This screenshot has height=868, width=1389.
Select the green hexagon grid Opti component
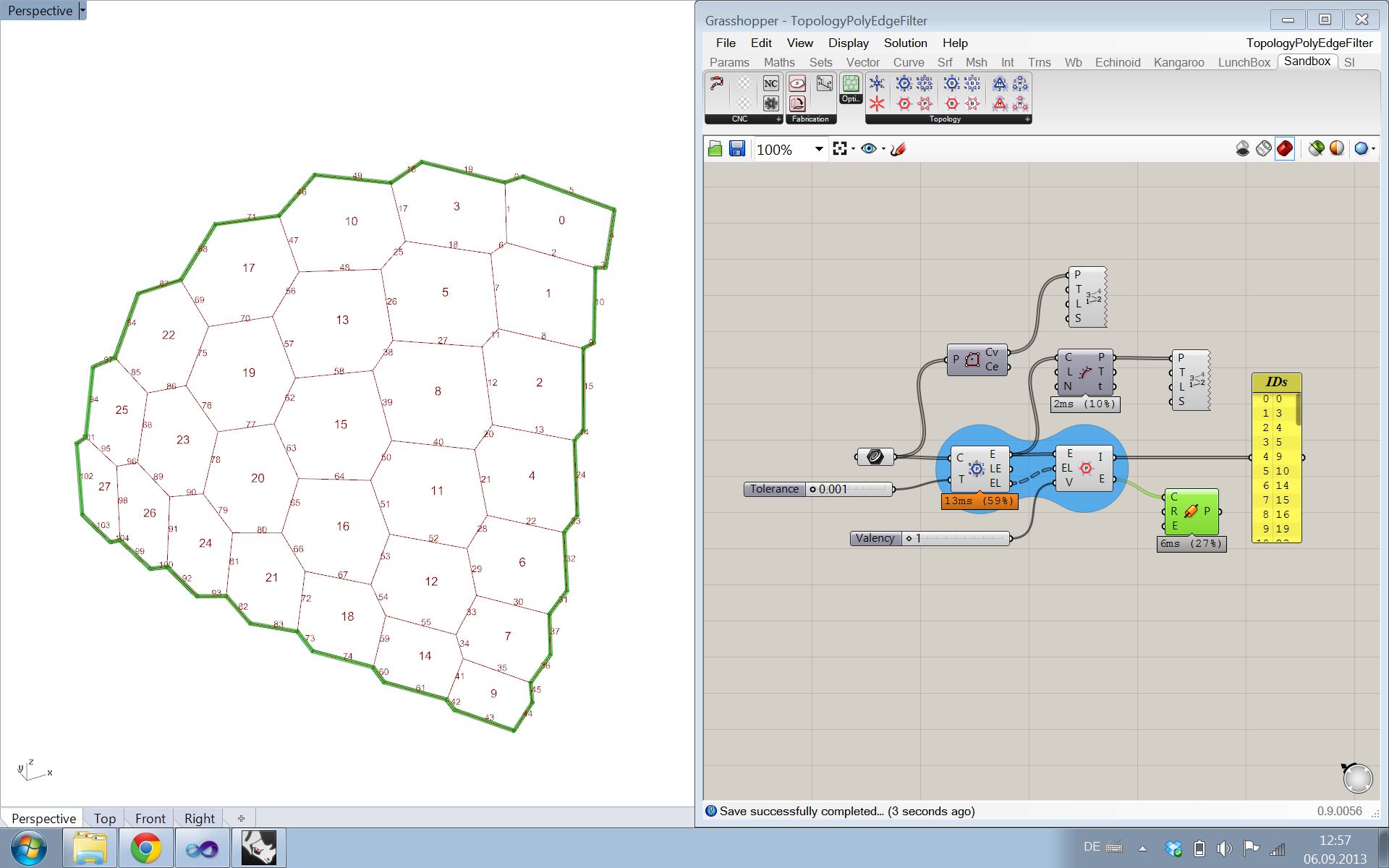pyautogui.click(x=851, y=84)
